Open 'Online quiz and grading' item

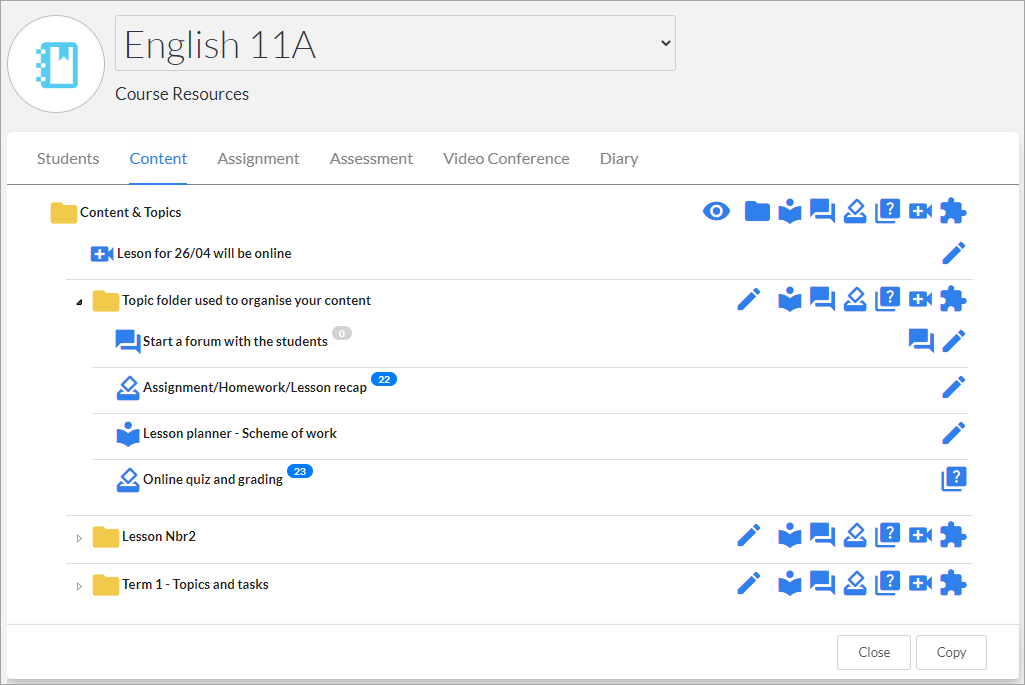(213, 479)
